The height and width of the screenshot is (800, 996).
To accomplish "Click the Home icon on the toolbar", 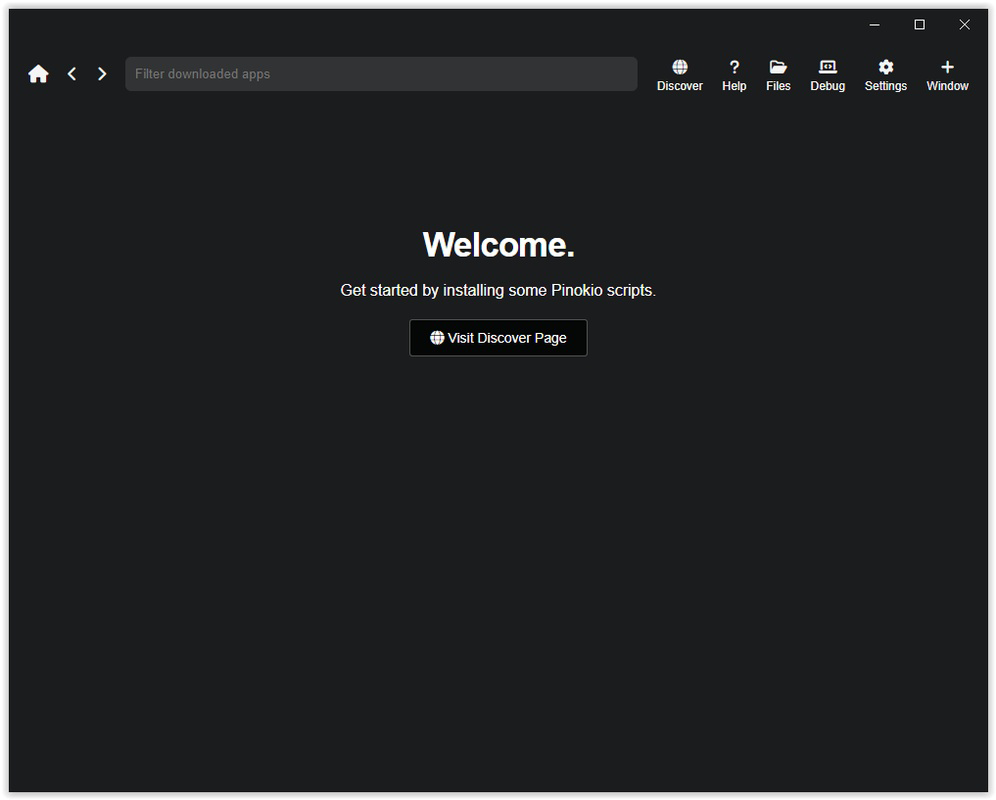I will [38, 73].
